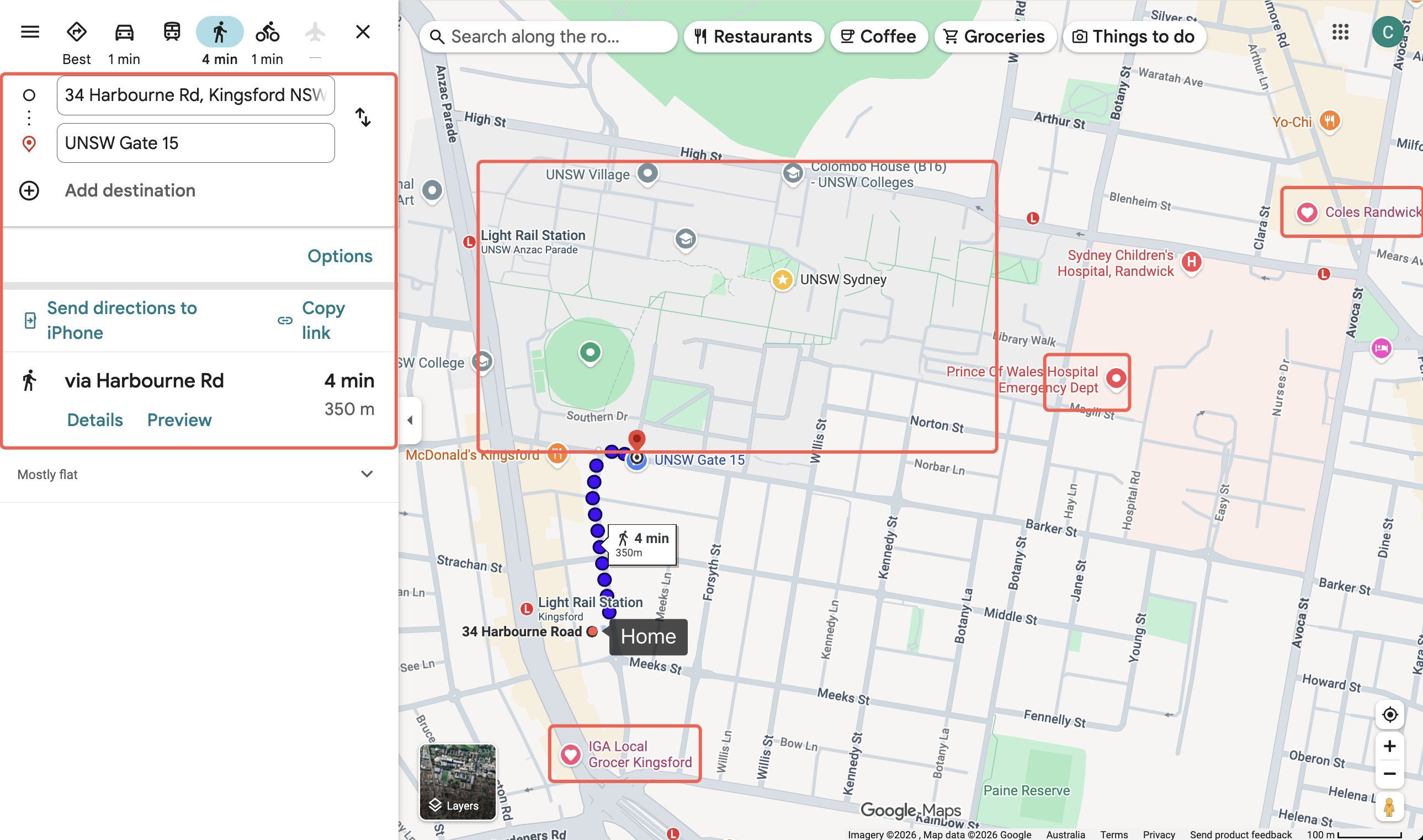Screen dimensions: 1423x840
Task: Select the Street View pegman
Action: pos(1389,806)
